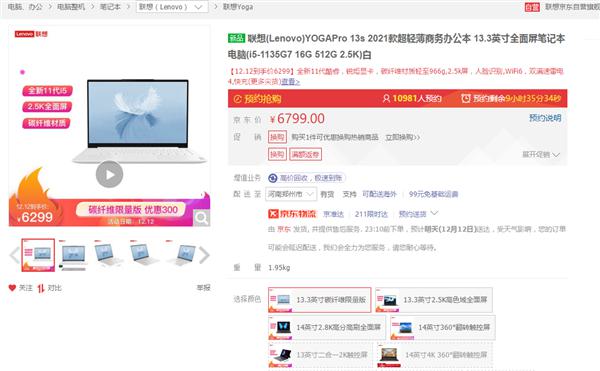This screenshot has width=600, height=371.
Task: Click the 碳纤维材质 feature badge
Action: tap(46, 123)
